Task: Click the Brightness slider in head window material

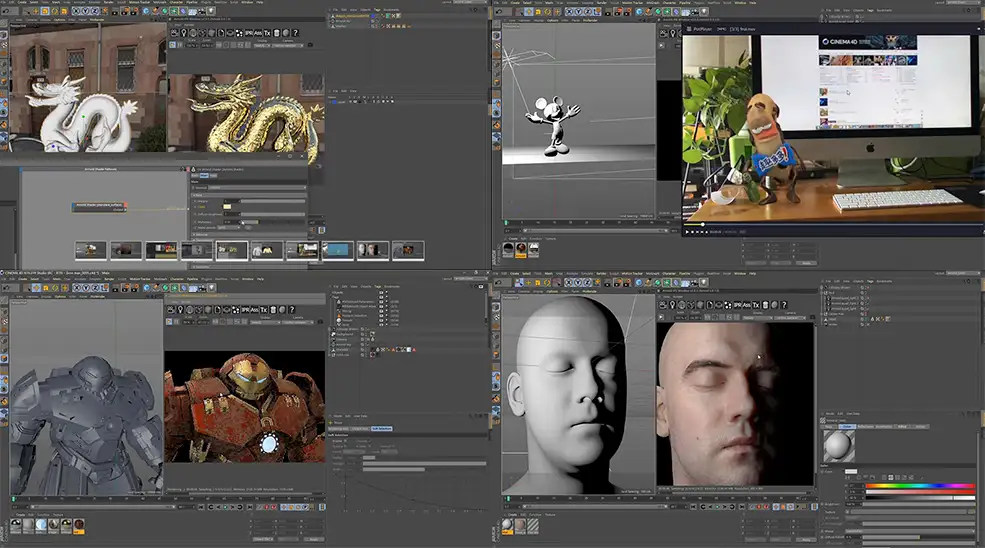Action: [x=919, y=504]
